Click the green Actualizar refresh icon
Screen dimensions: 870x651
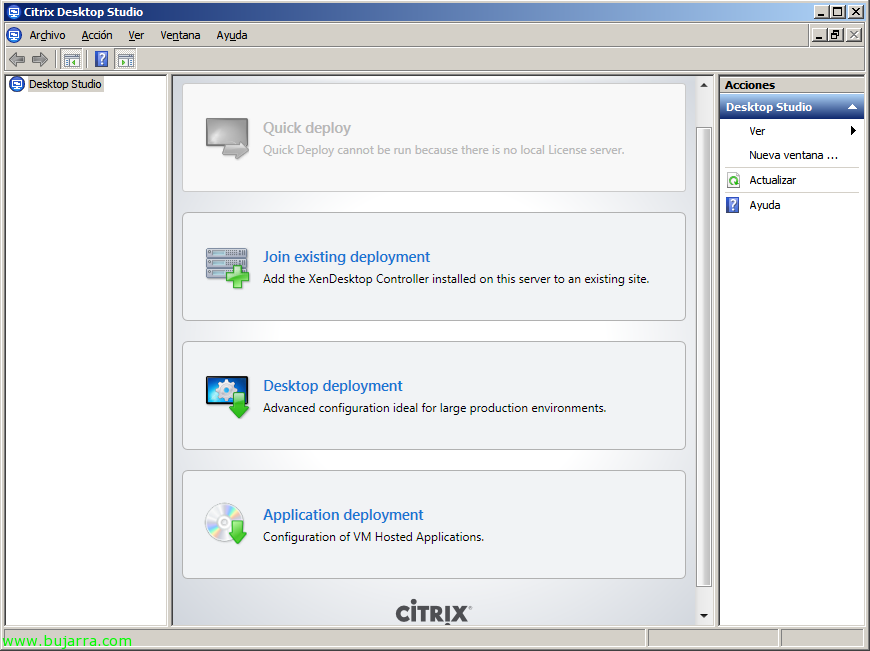click(x=733, y=181)
